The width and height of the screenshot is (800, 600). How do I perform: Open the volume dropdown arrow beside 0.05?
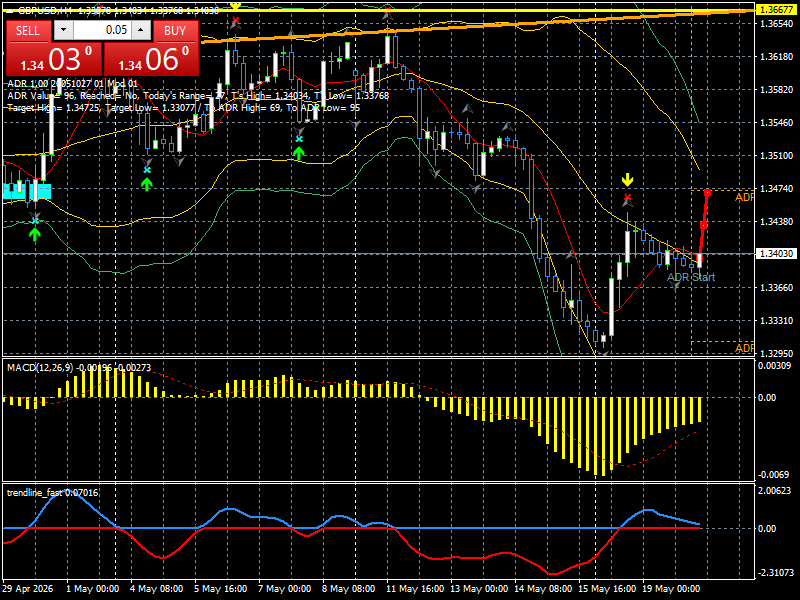pyautogui.click(x=63, y=30)
